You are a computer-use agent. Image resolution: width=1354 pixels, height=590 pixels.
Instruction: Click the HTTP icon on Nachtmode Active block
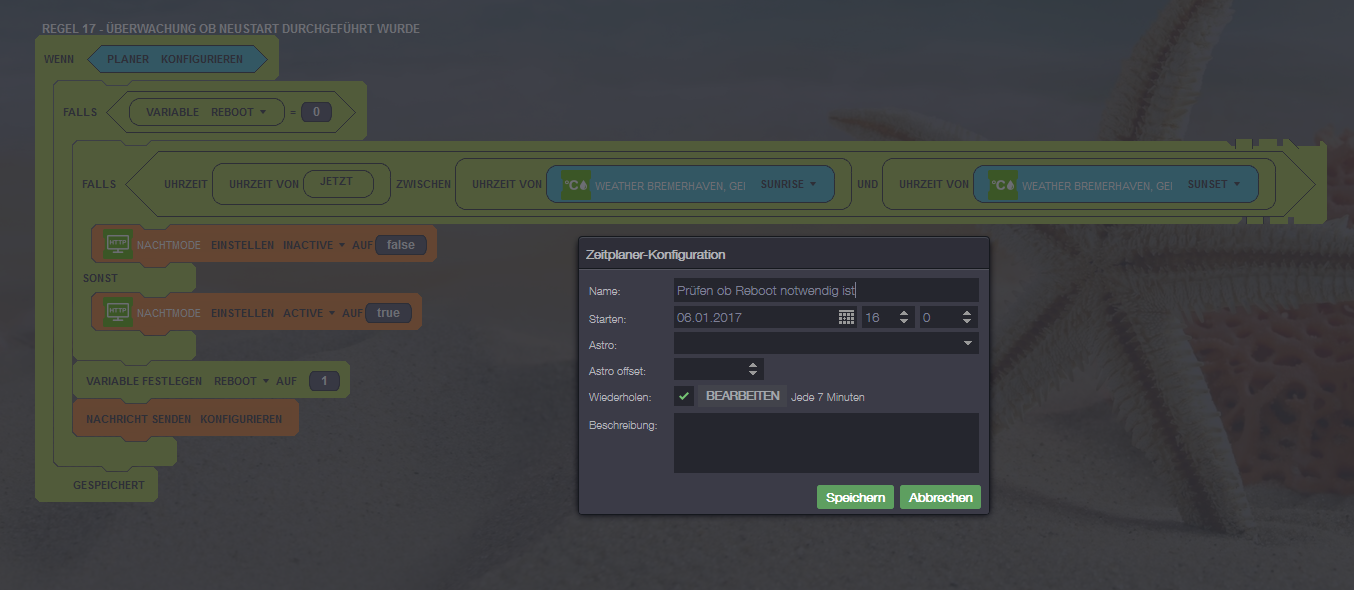(x=118, y=313)
